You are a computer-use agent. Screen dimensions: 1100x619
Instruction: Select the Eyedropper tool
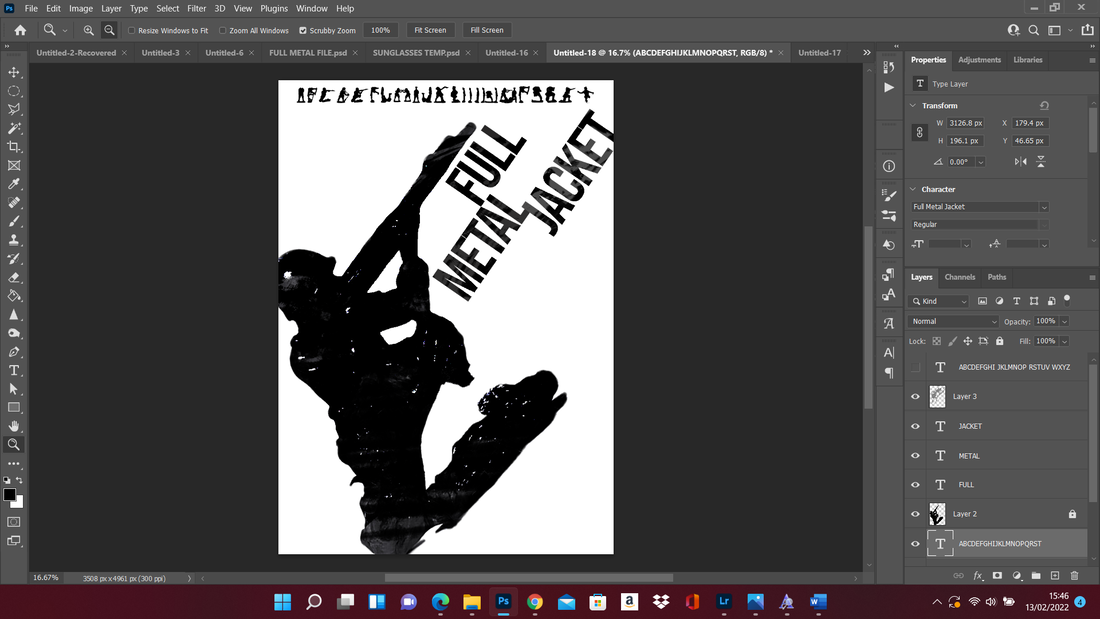14,184
